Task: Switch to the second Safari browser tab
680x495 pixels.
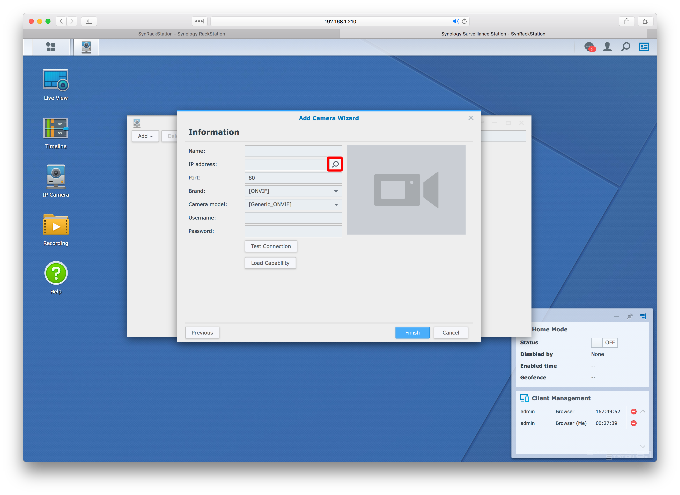Action: coord(491,33)
